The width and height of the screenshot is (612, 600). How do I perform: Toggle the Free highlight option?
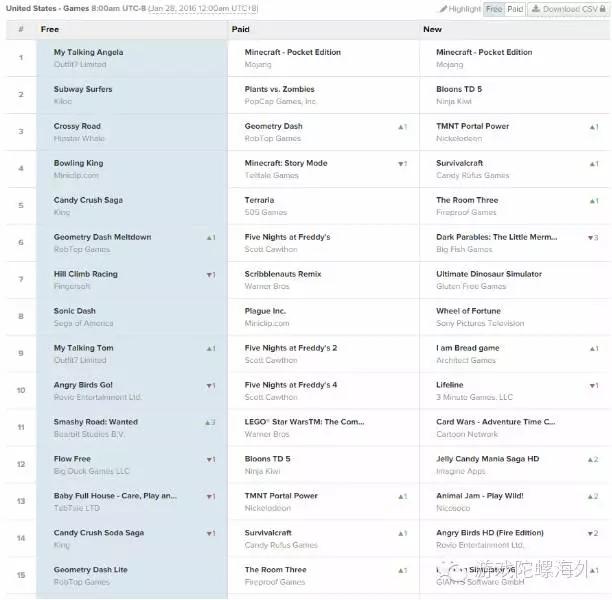tap(494, 9)
